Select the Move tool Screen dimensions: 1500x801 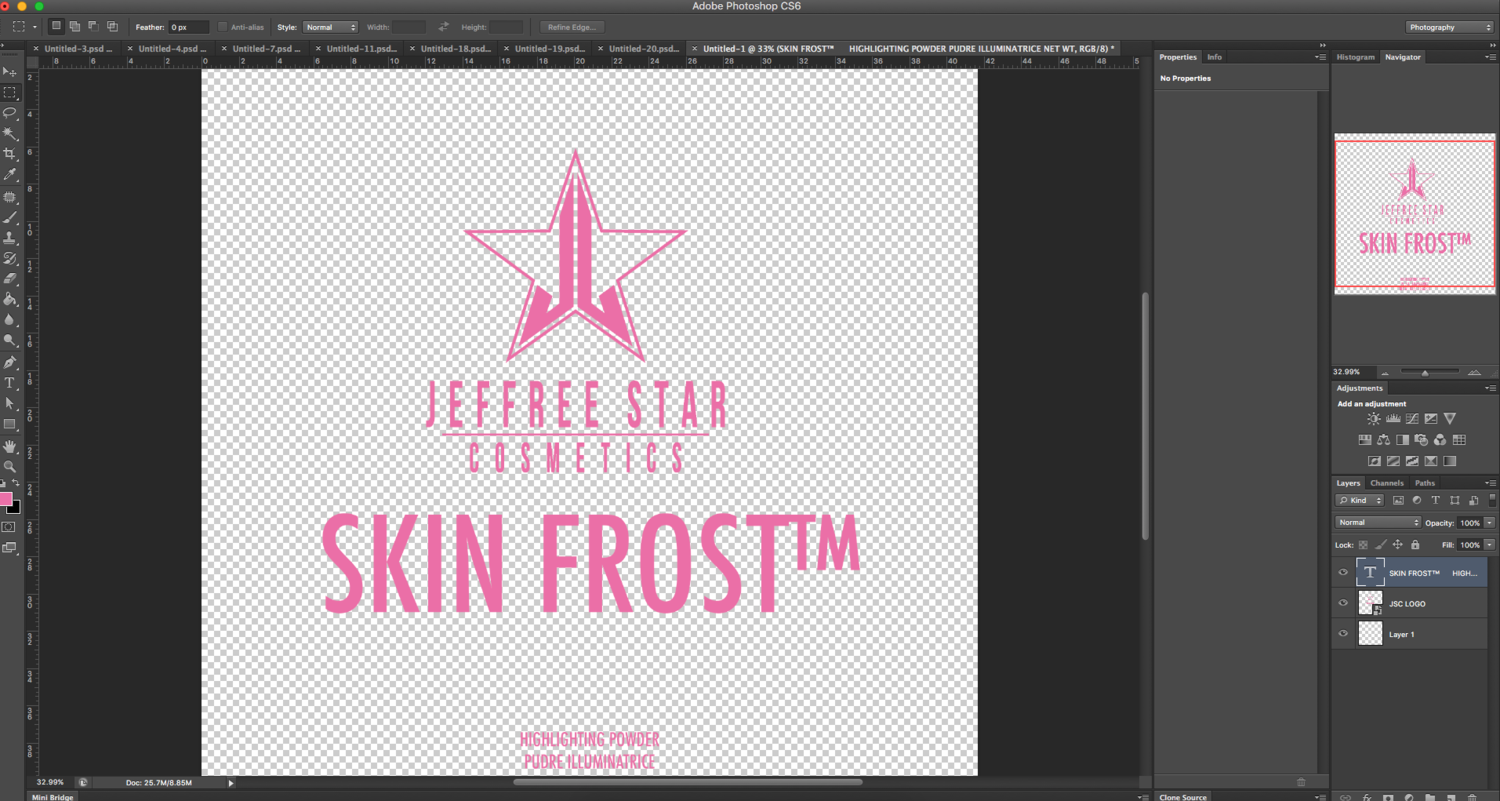pyautogui.click(x=10, y=72)
